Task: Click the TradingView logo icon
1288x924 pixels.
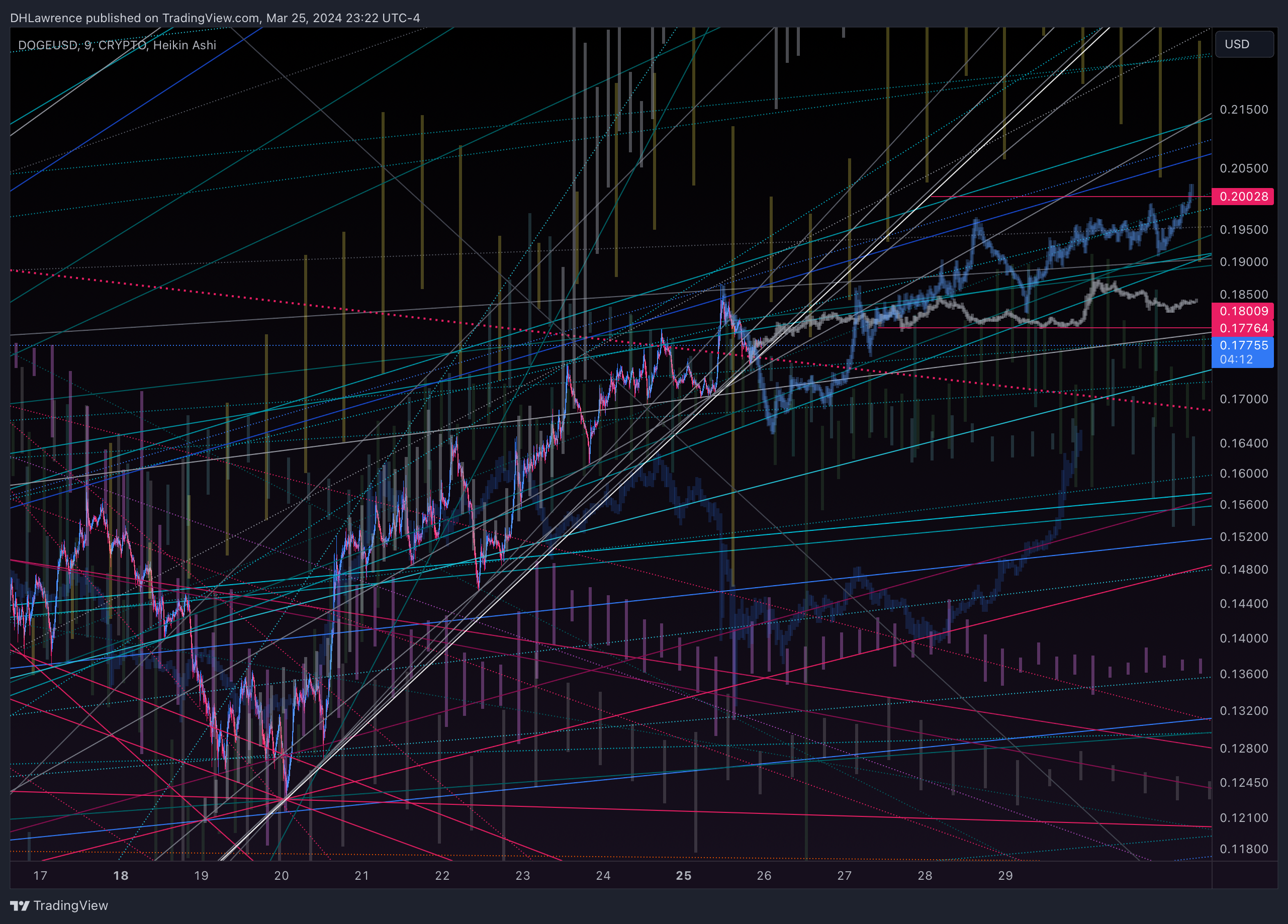Action: [20, 905]
